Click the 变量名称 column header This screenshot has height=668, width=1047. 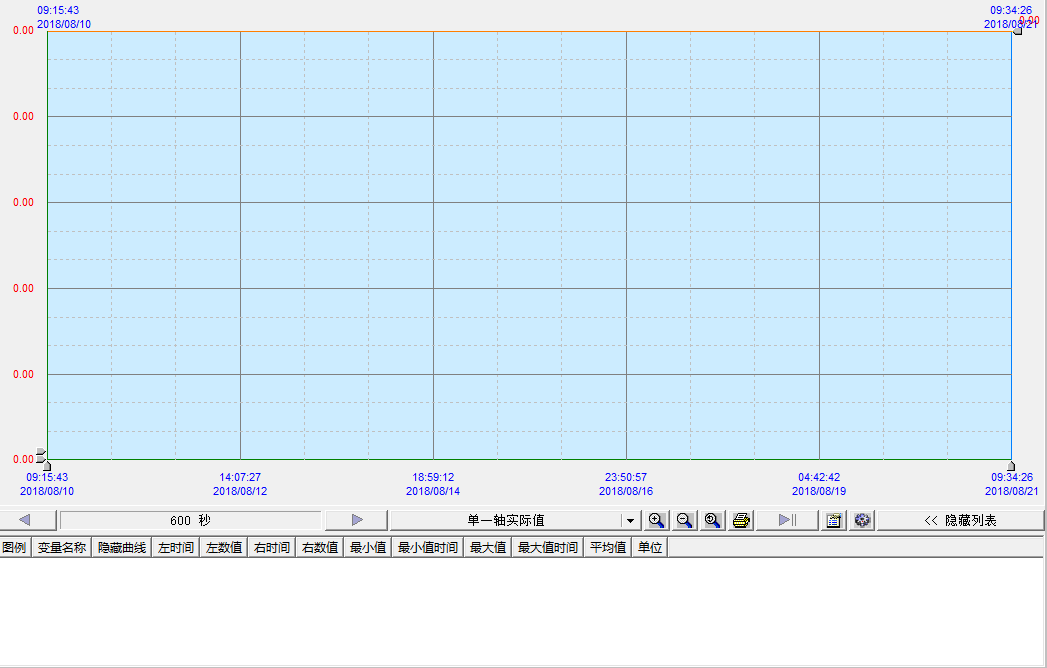click(x=62, y=548)
